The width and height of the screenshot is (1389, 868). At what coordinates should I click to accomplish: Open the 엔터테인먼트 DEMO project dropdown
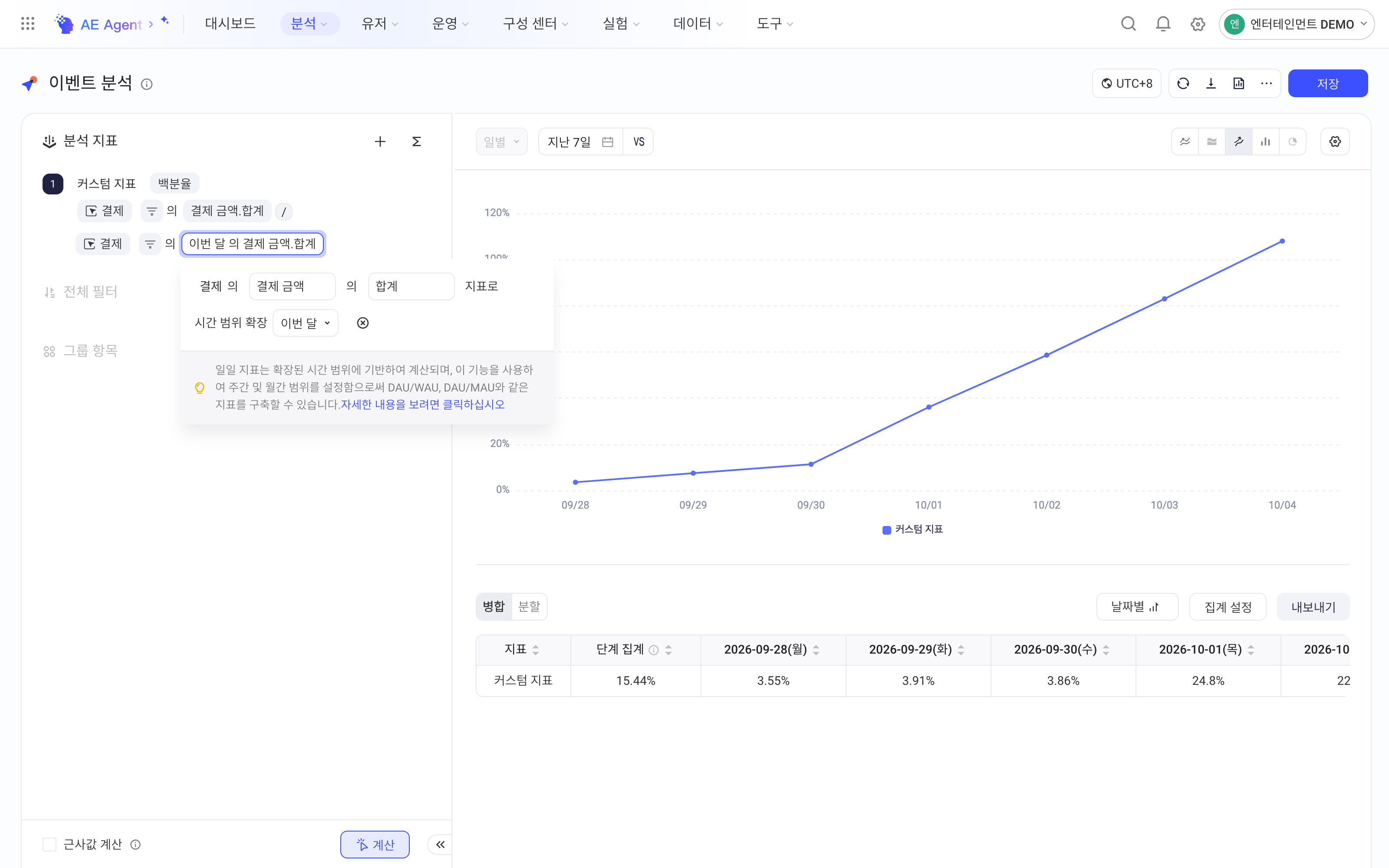pyautogui.click(x=1296, y=24)
